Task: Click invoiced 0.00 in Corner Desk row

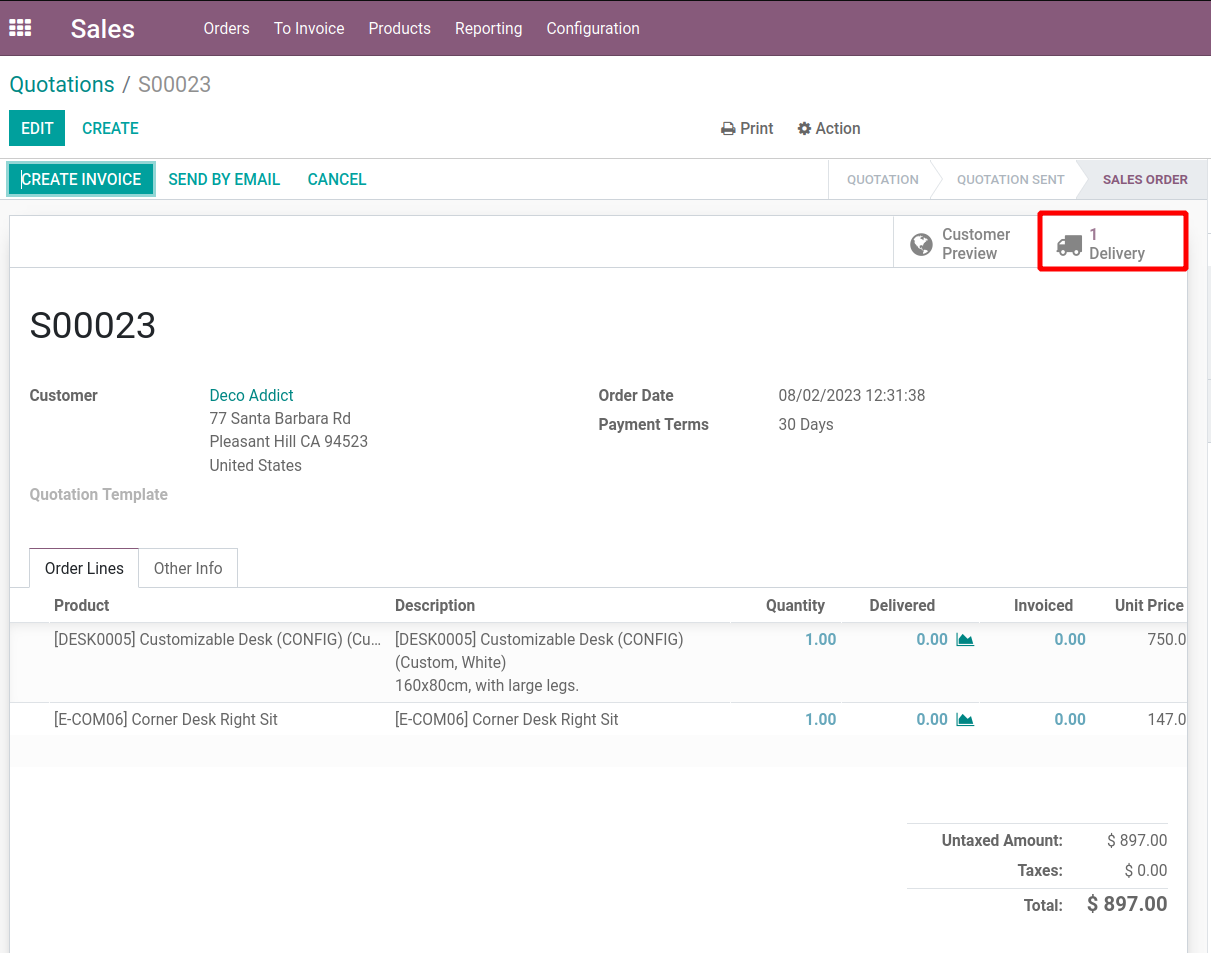Action: coord(1070,719)
